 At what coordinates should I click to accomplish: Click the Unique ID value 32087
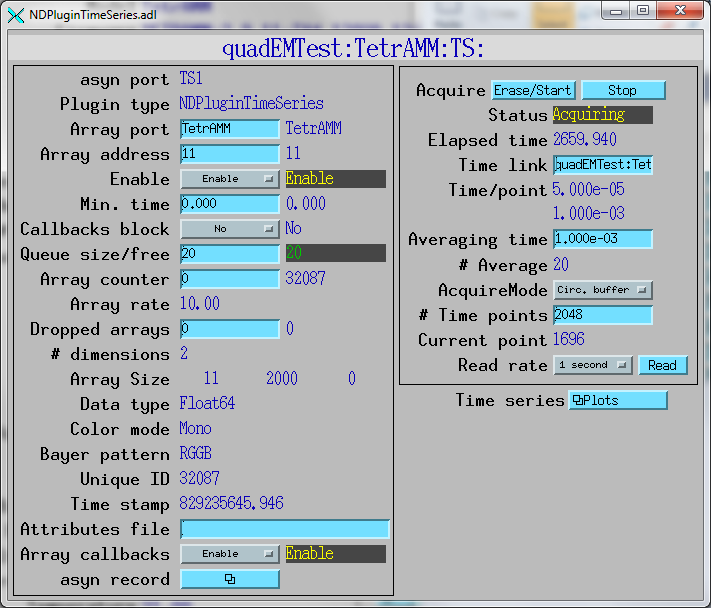pos(200,478)
